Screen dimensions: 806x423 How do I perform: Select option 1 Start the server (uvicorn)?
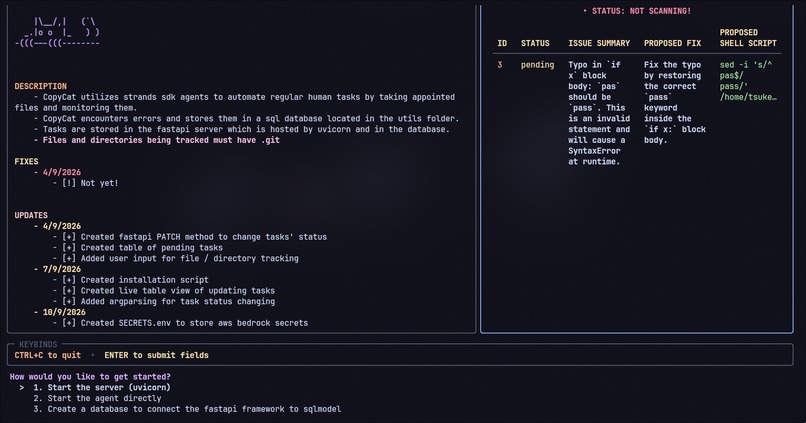click(x=102, y=388)
